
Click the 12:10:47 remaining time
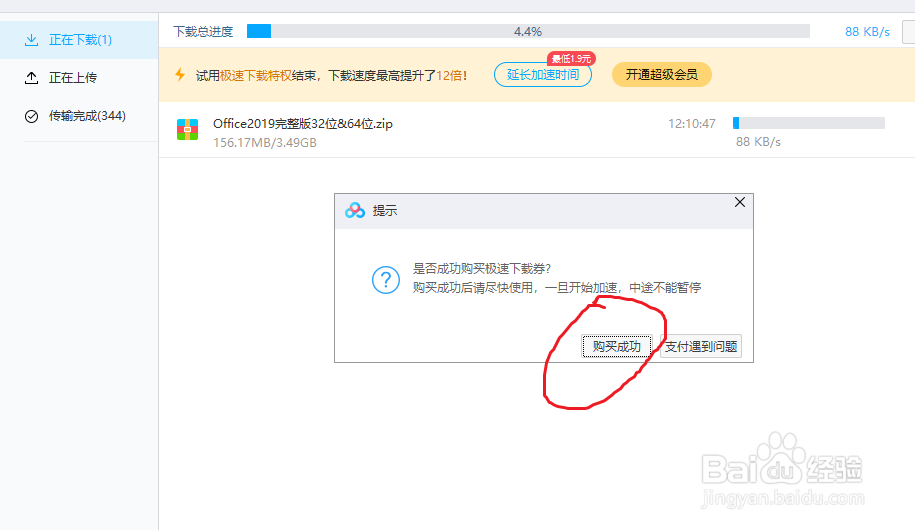692,124
